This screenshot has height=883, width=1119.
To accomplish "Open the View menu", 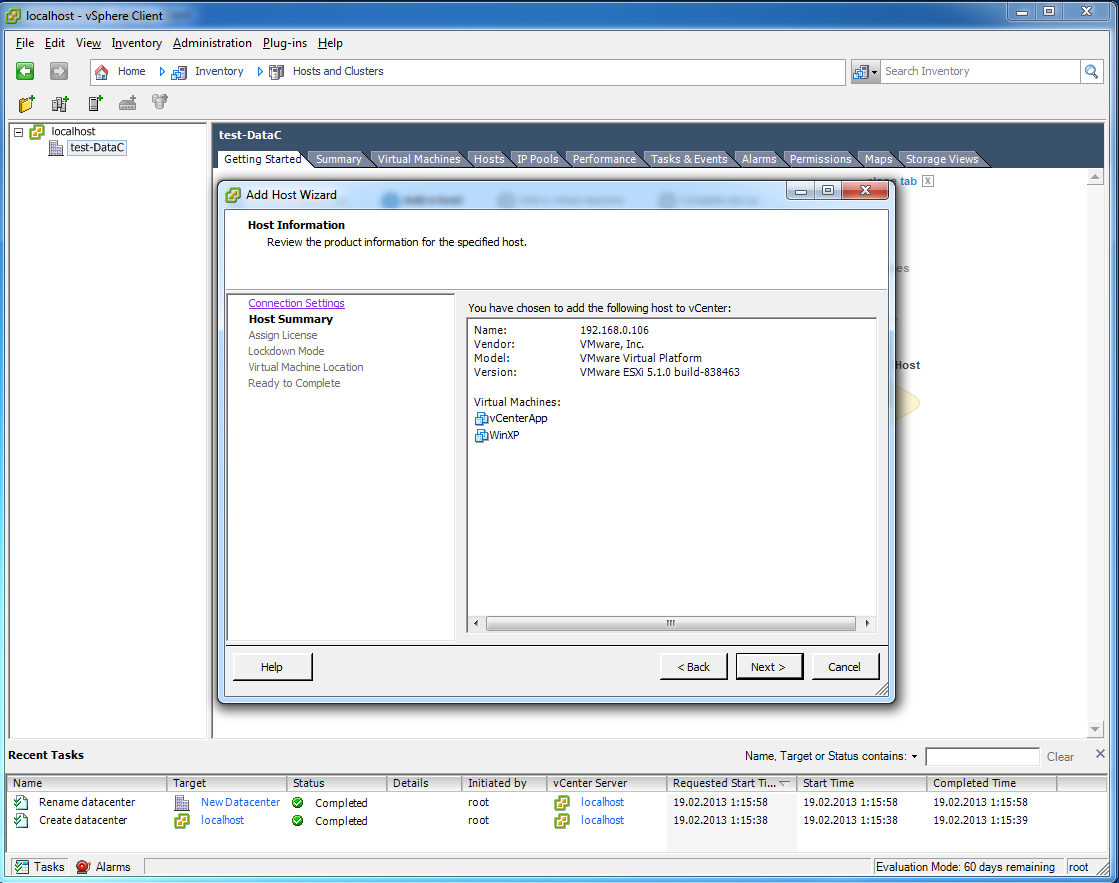I will click(x=88, y=43).
